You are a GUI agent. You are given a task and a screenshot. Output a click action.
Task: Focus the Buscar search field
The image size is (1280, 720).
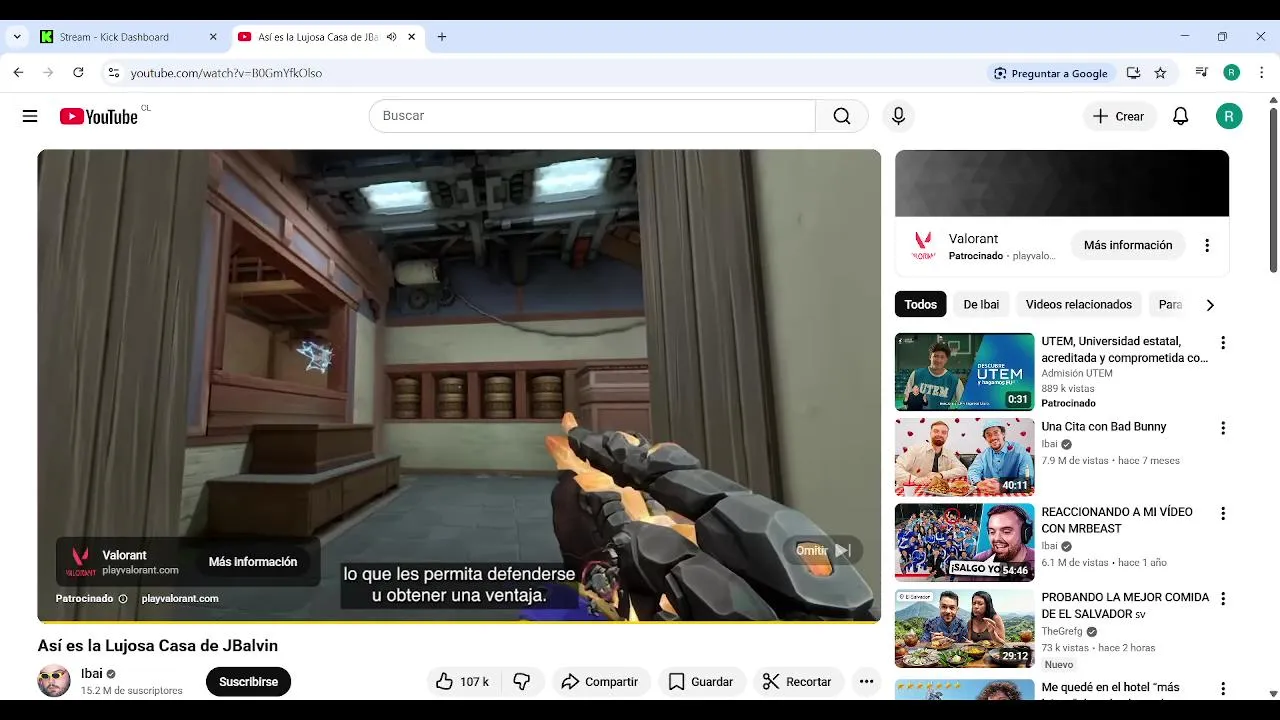592,116
